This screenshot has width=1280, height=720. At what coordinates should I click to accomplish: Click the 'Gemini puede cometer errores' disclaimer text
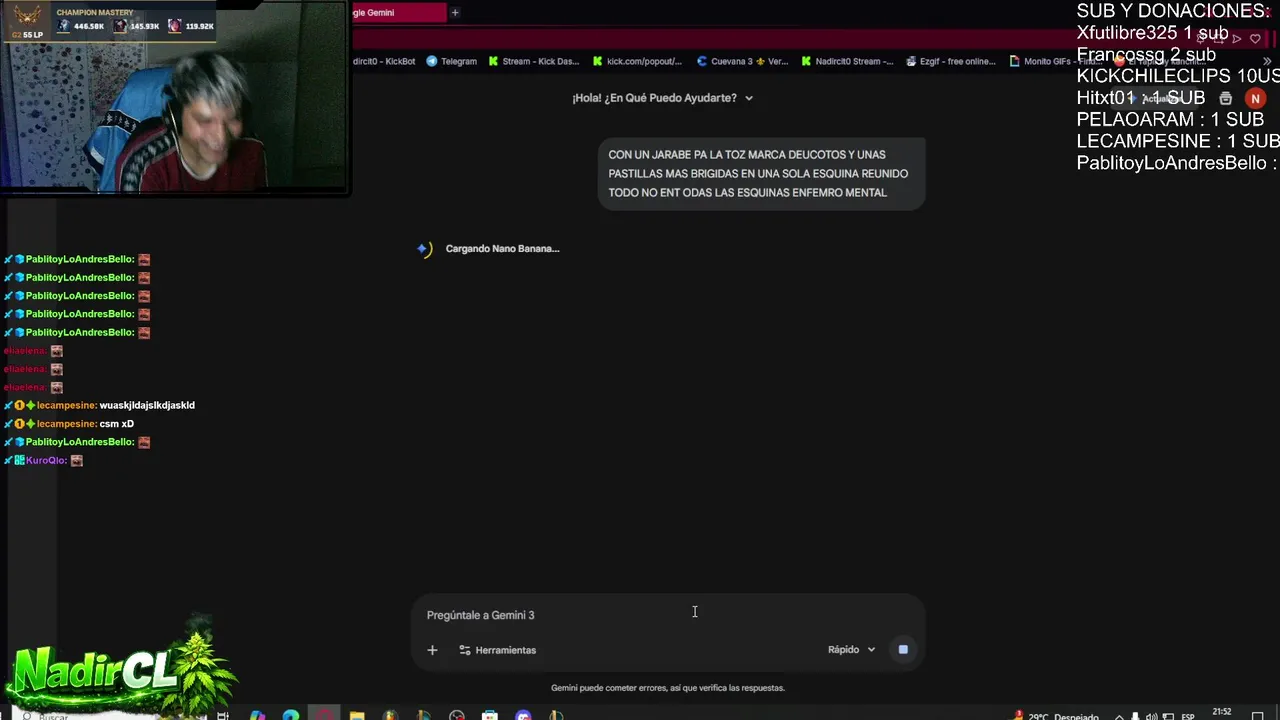[668, 688]
